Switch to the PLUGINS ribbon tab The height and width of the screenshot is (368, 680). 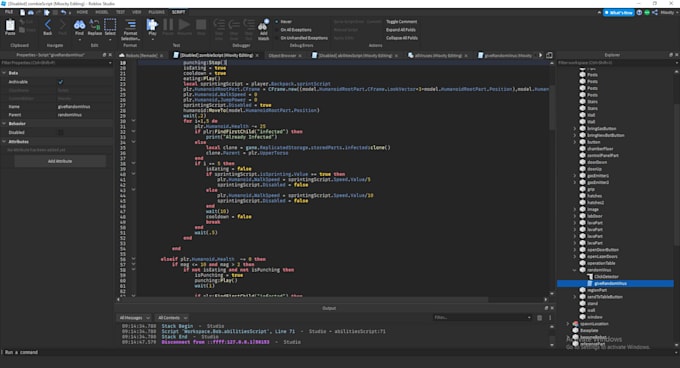156,12
